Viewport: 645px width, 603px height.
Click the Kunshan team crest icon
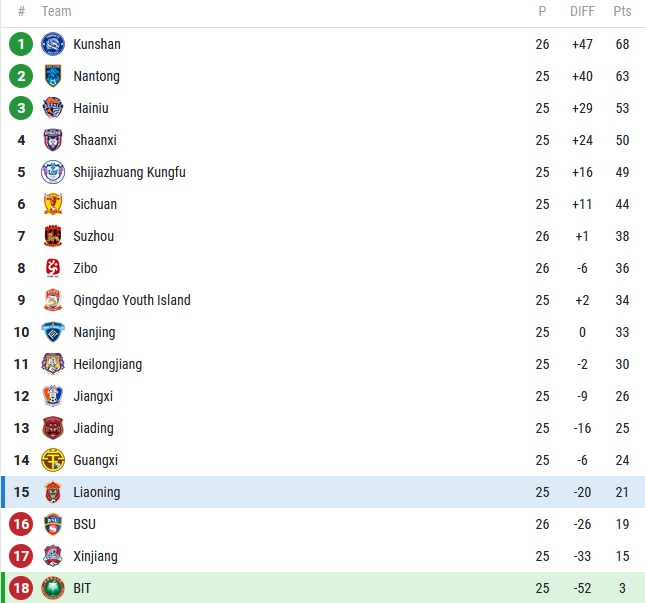pos(53,44)
